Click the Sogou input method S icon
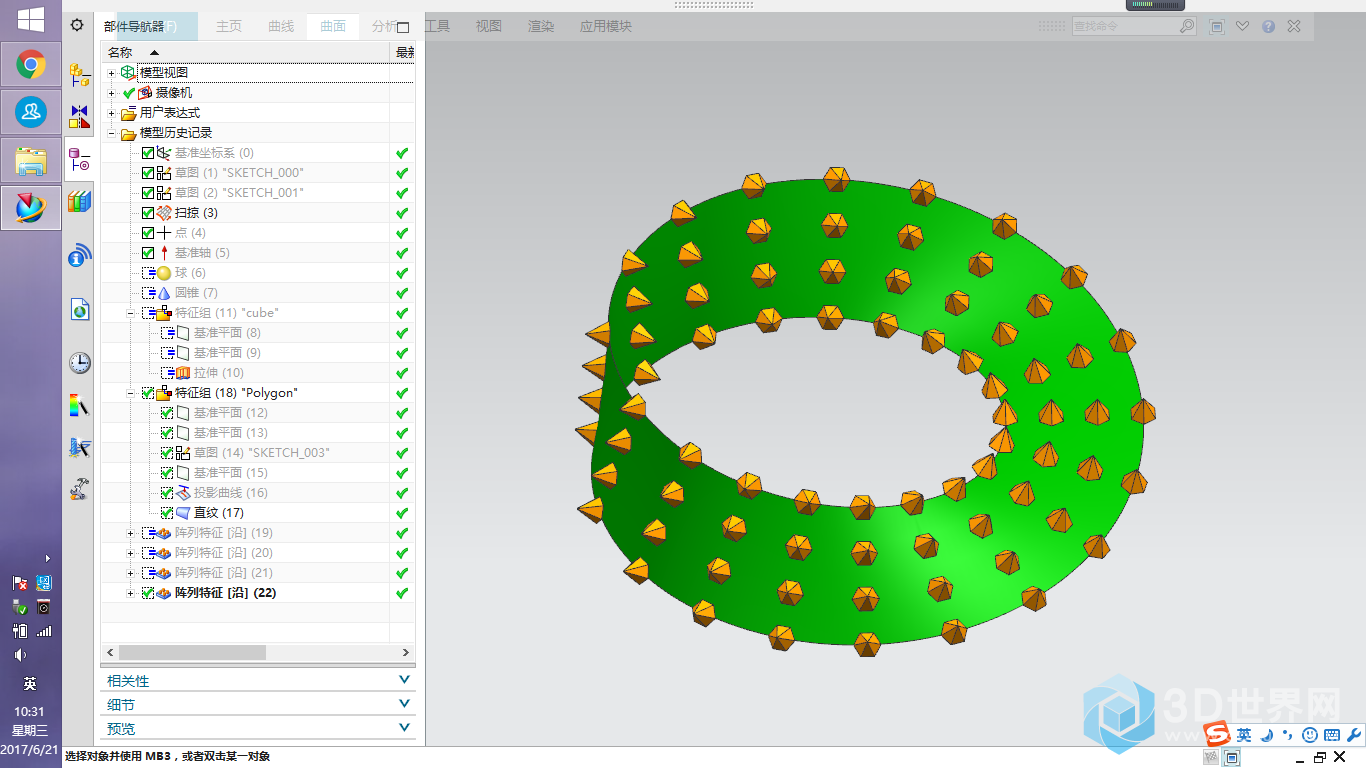 point(1217,733)
